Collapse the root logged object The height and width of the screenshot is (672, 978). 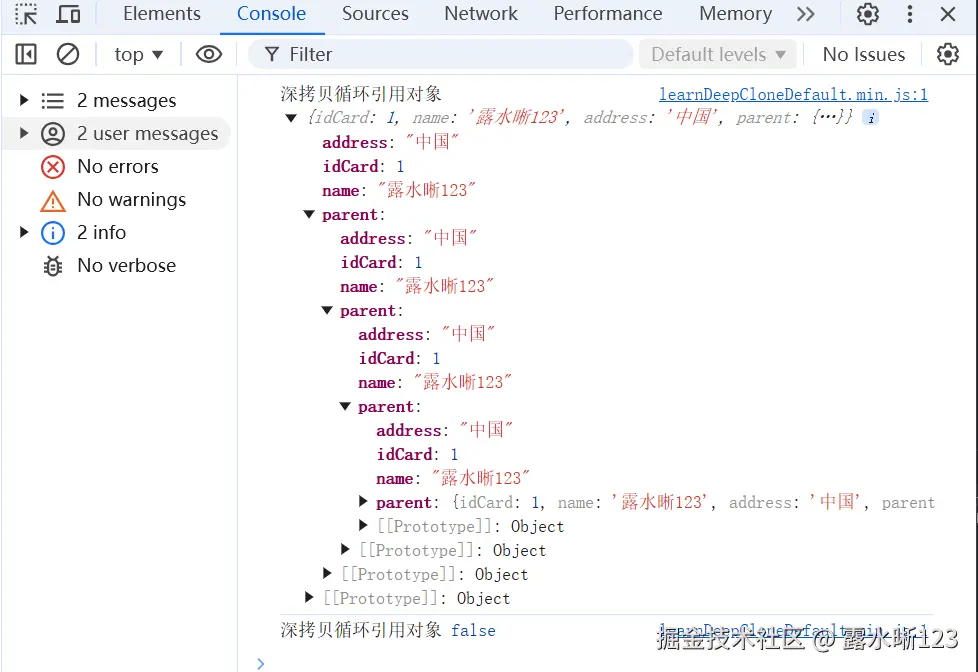tap(291, 118)
